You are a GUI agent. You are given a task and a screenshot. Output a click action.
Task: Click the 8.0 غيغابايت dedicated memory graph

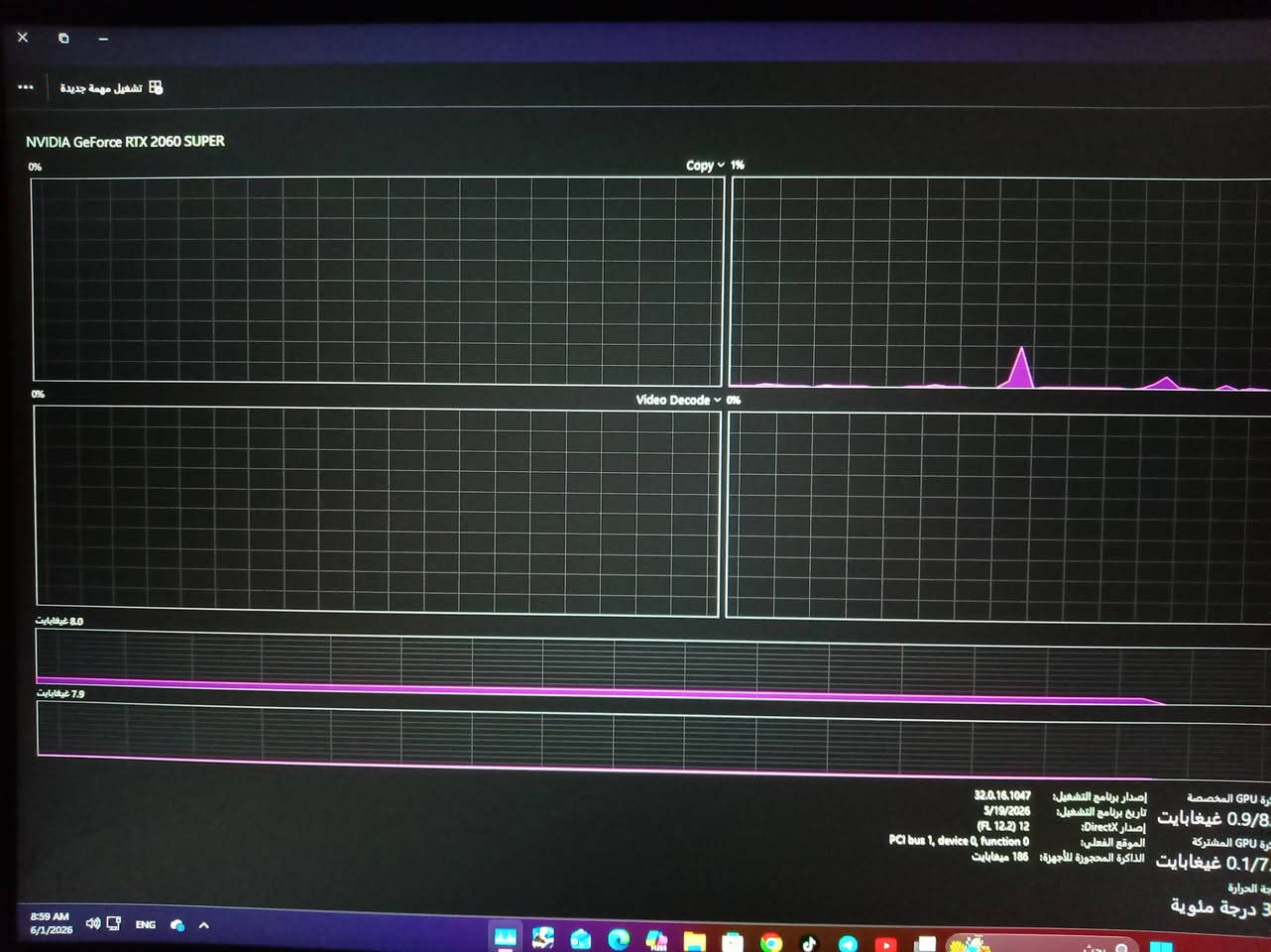point(653,664)
